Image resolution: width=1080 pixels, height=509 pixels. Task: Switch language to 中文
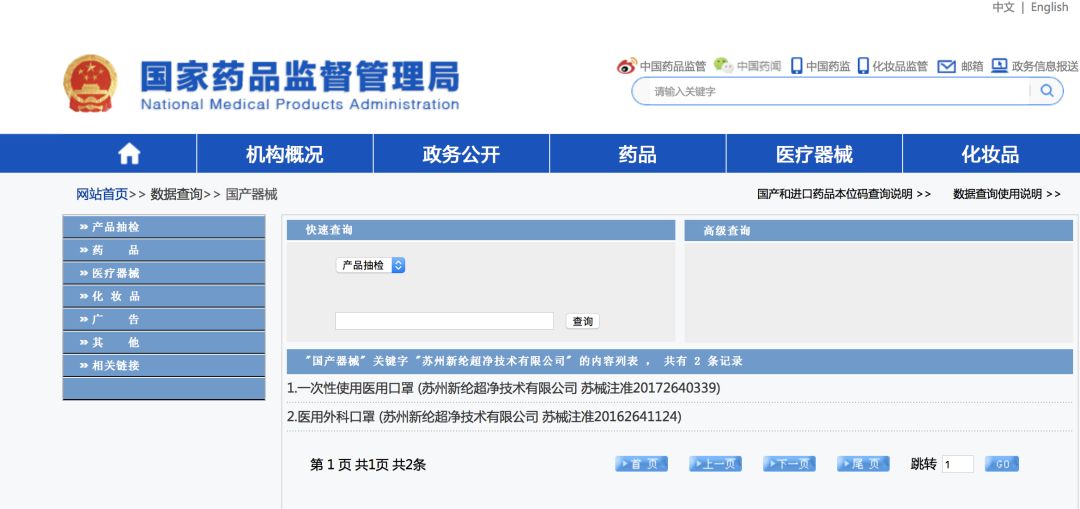pos(1003,7)
